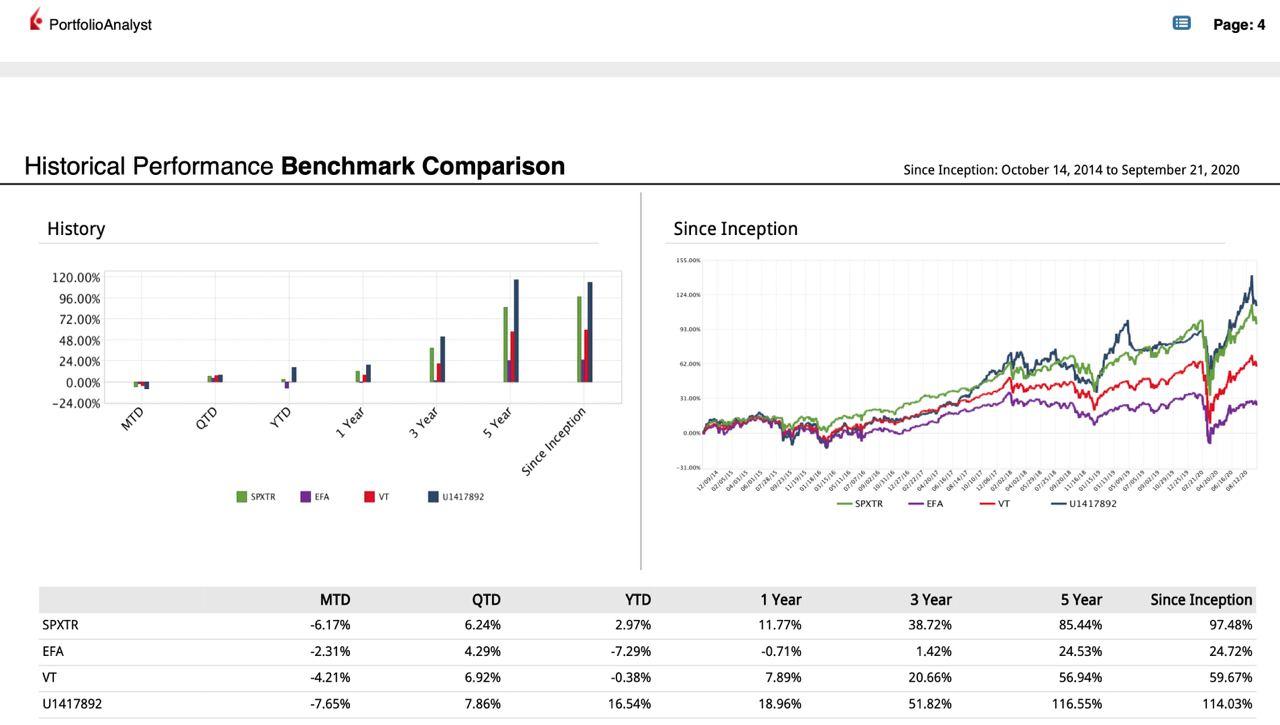Click the EFA row label in table
Image resolution: width=1280 pixels, height=725 pixels.
[x=53, y=652]
